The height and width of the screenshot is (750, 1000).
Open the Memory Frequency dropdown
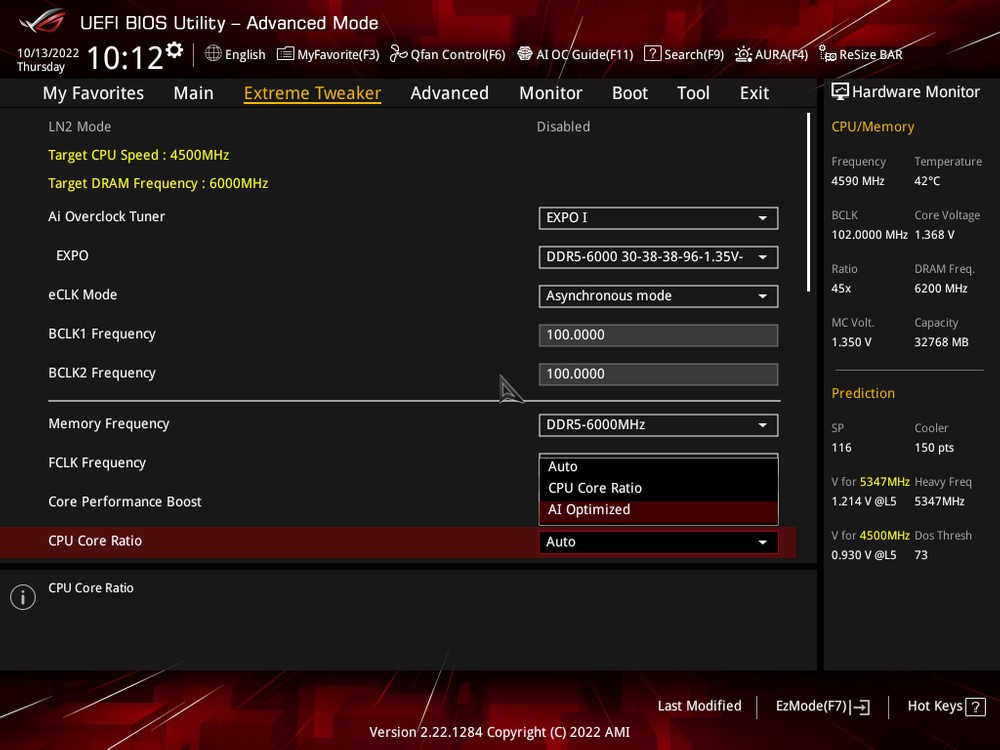pos(658,425)
